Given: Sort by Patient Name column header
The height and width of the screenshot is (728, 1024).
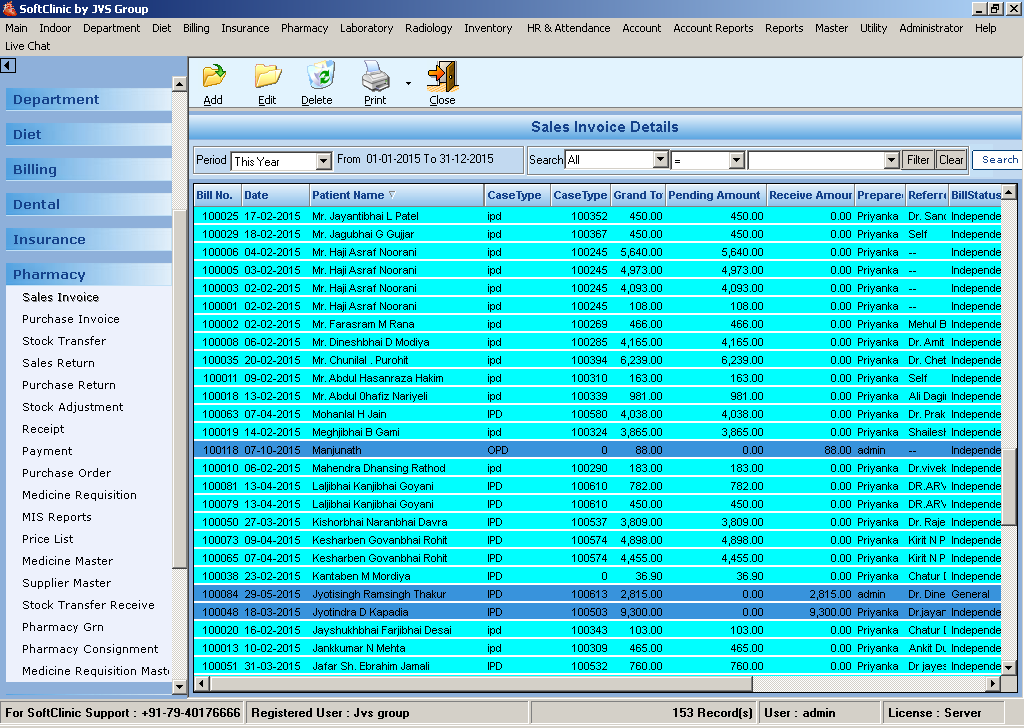Looking at the screenshot, I should click(348, 195).
